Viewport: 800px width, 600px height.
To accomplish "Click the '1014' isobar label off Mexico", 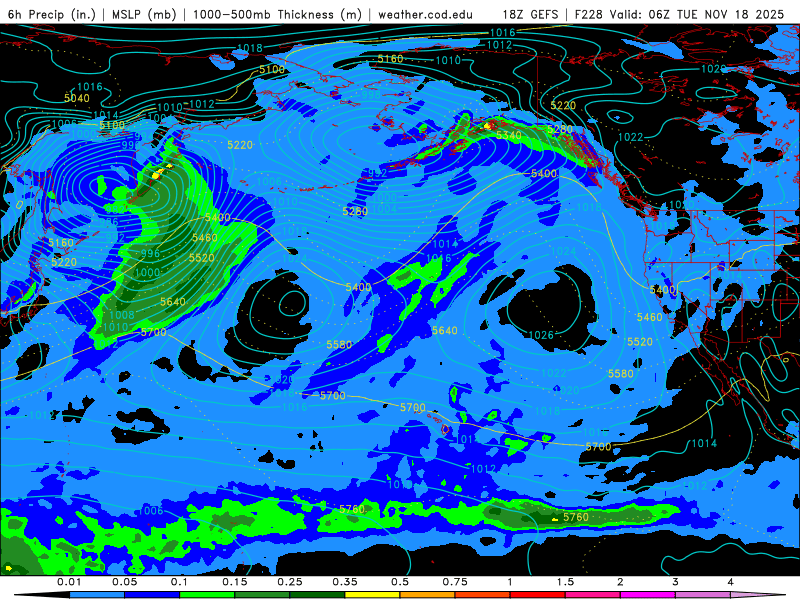I will [705, 443].
